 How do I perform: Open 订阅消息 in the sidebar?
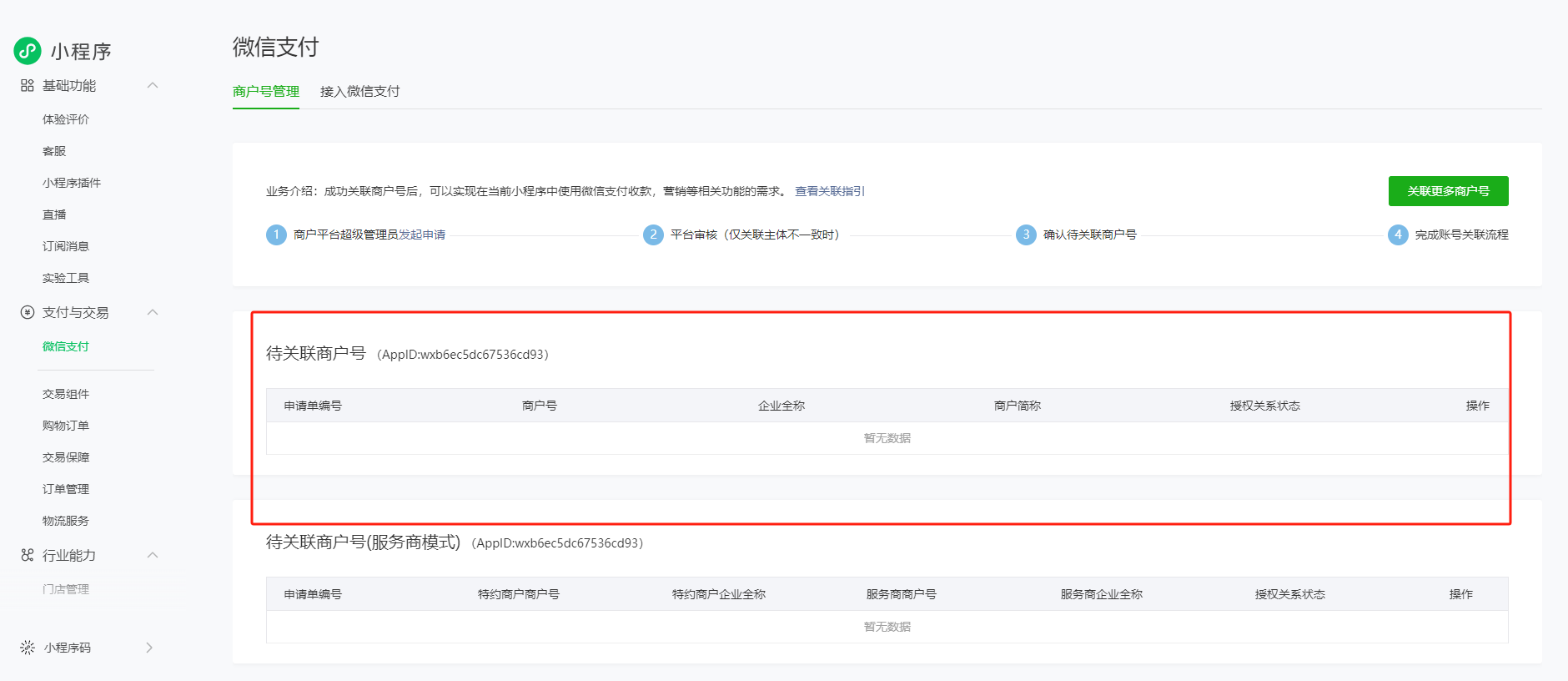(66, 246)
